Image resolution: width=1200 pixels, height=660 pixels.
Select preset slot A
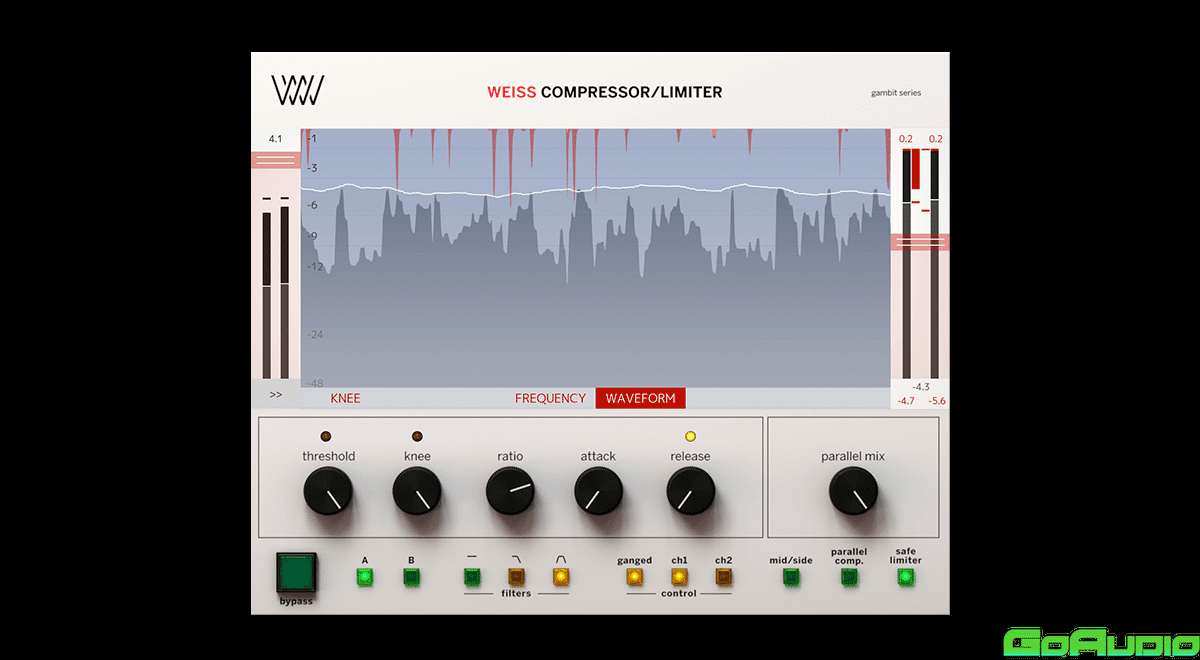coord(365,576)
